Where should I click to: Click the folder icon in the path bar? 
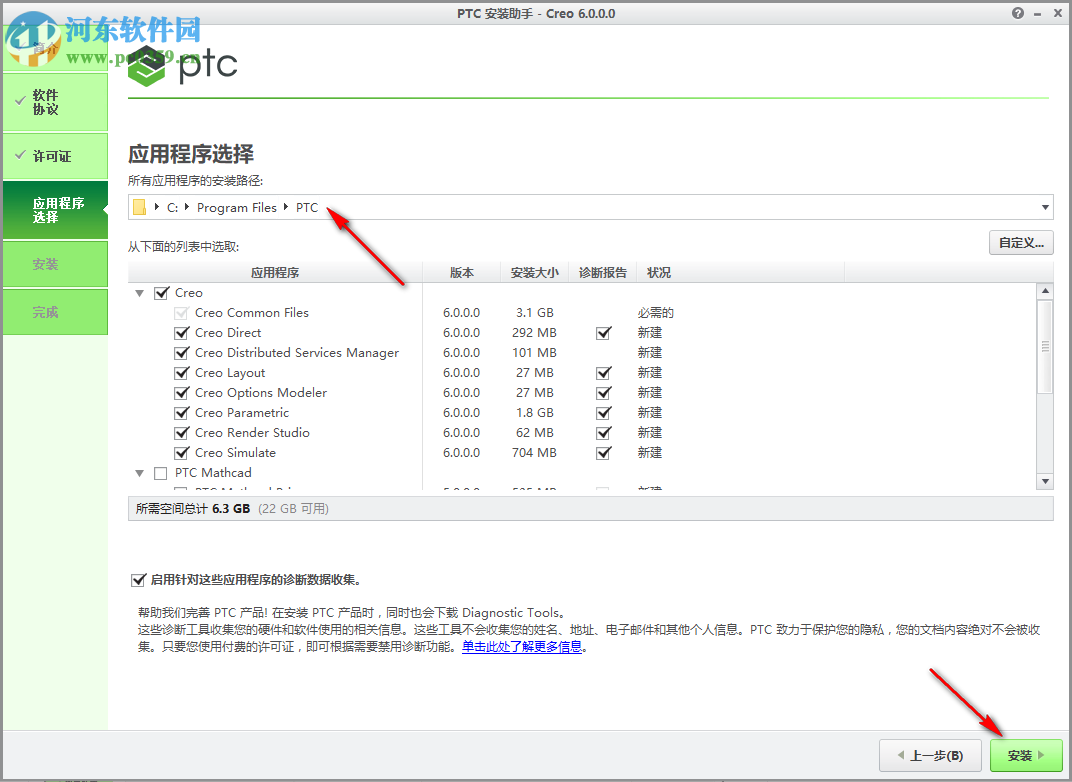click(x=140, y=207)
